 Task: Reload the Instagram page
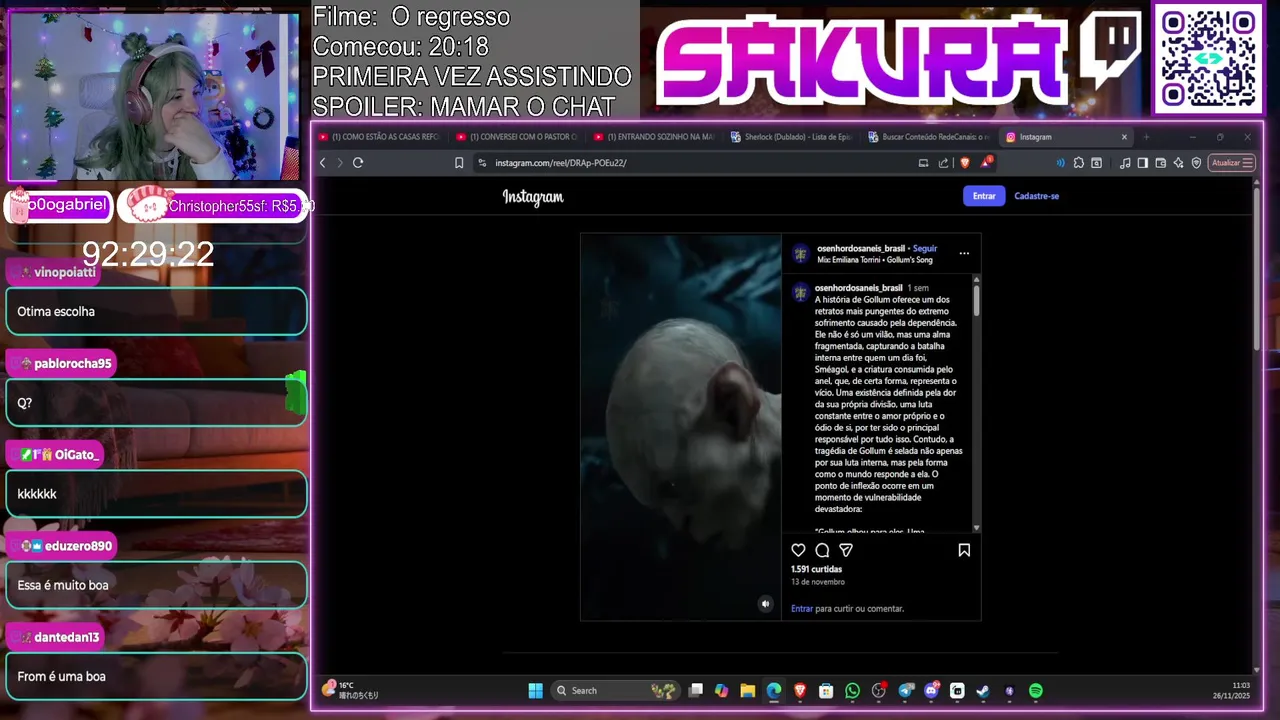358,163
